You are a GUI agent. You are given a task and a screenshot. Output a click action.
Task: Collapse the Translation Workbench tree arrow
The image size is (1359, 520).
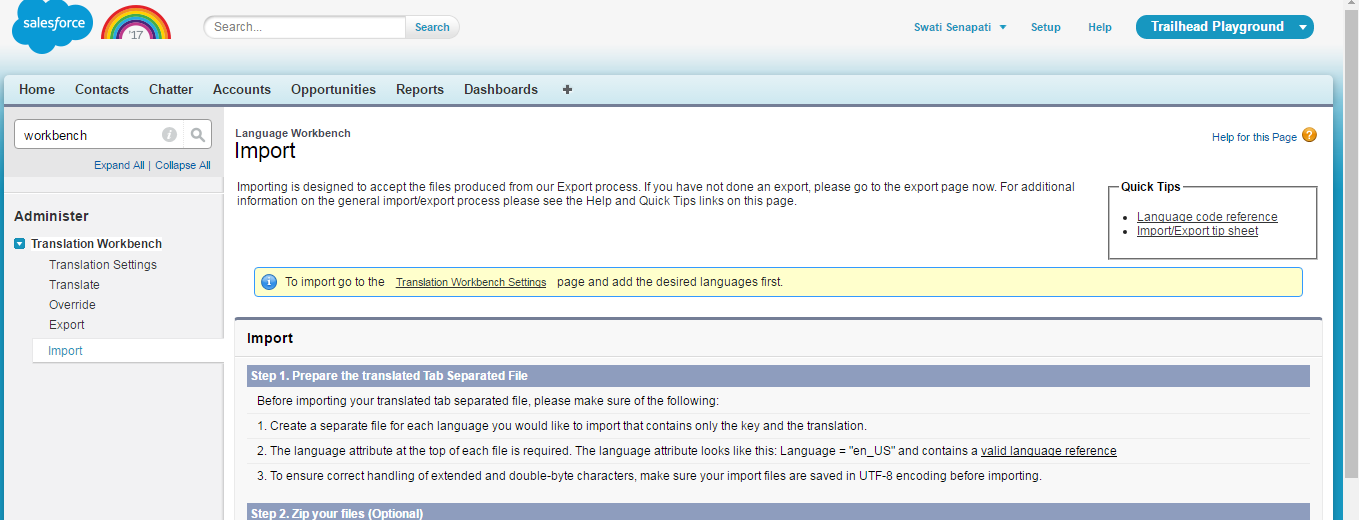(x=20, y=243)
